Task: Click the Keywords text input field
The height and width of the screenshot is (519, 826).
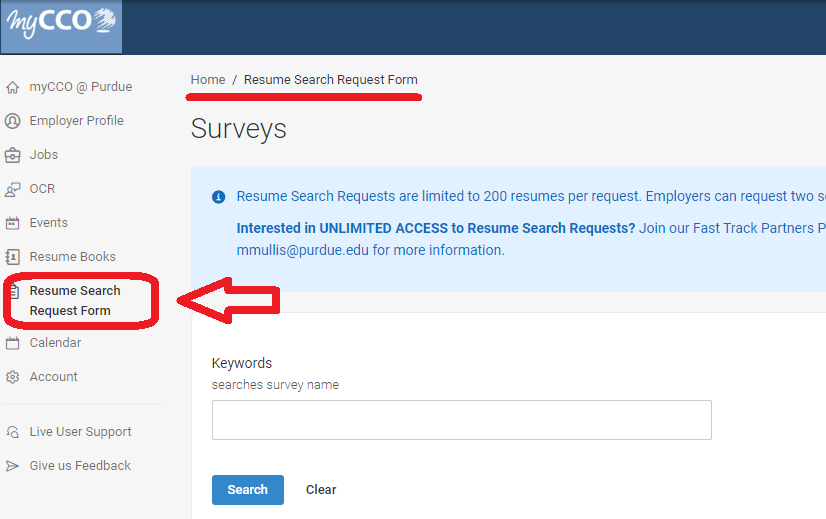Action: 461,420
